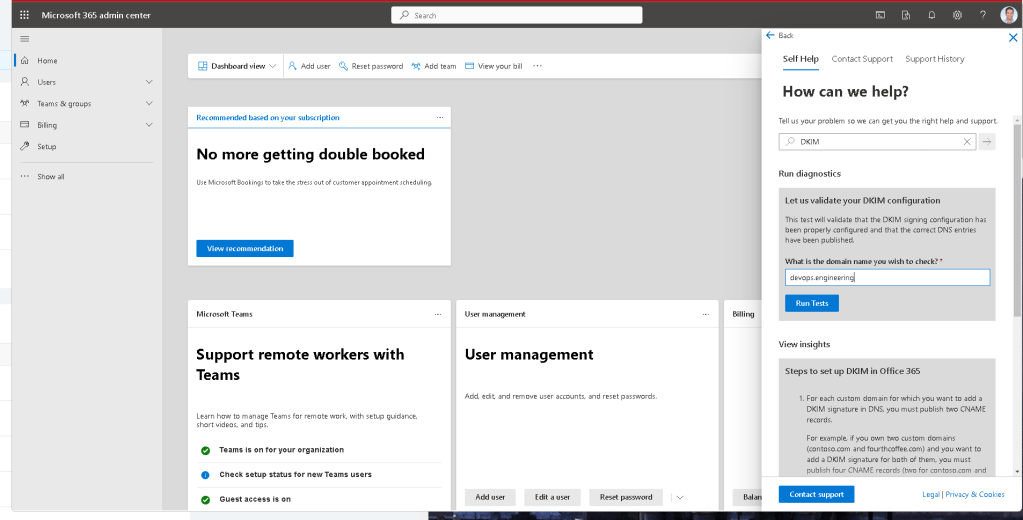The height and width of the screenshot is (520, 1023).
Task: Close the help panel with X
Action: (x=1013, y=38)
